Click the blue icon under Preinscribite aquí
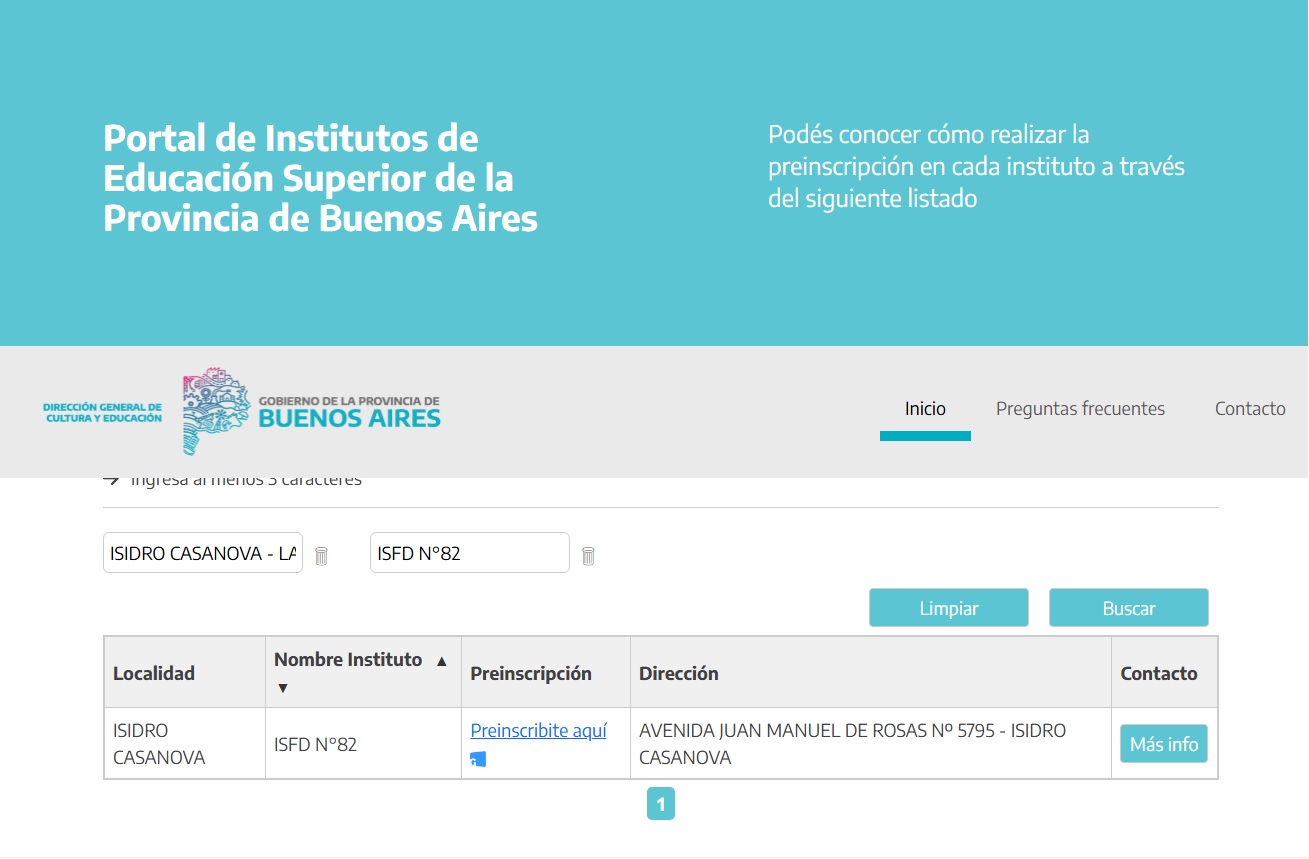 [x=478, y=760]
